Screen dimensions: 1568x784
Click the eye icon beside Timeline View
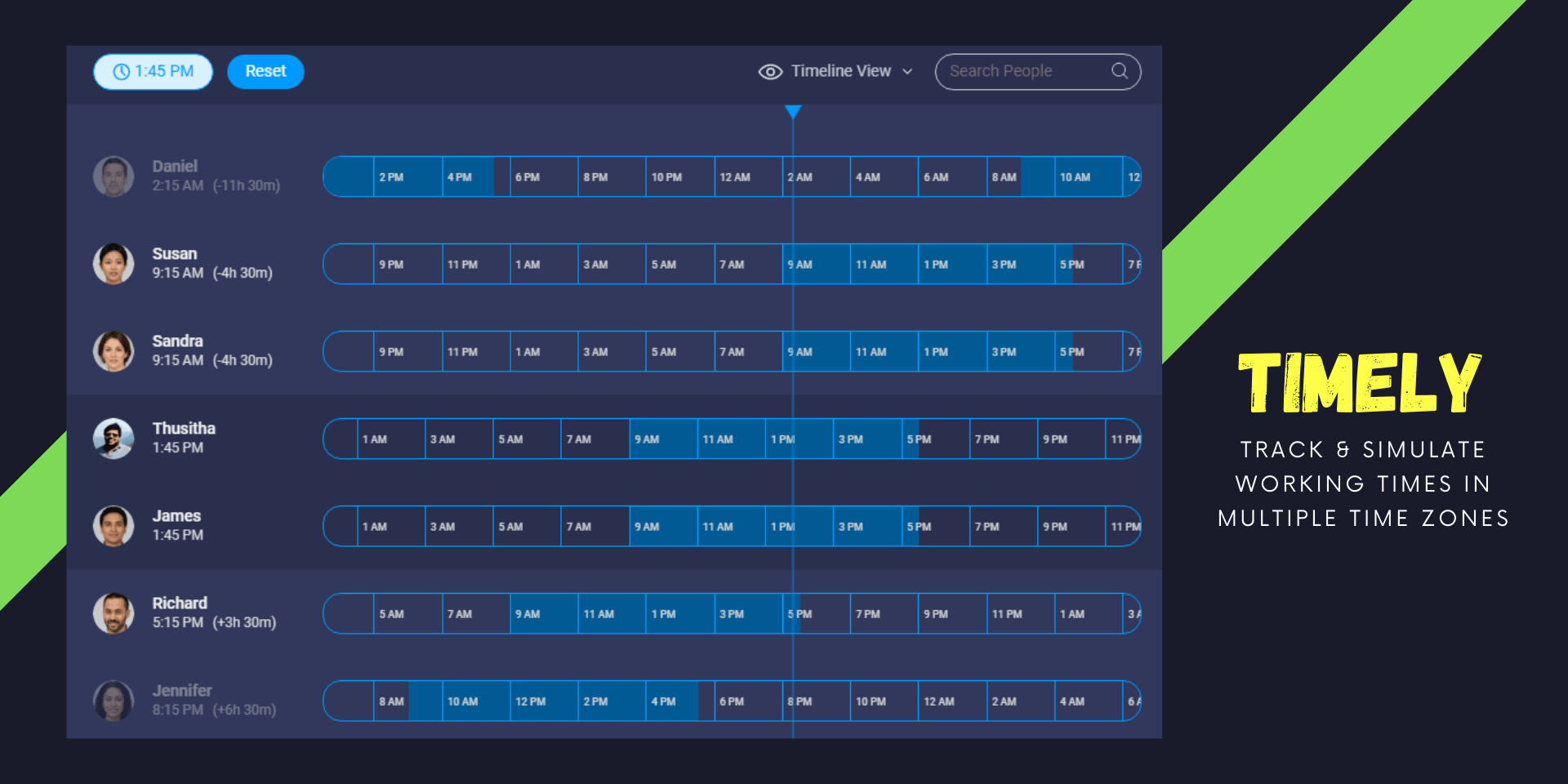770,72
